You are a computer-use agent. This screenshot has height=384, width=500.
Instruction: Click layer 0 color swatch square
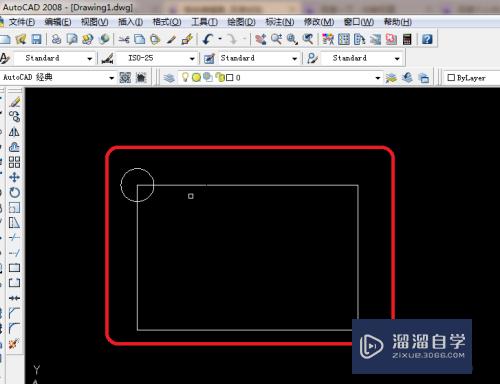(229, 78)
